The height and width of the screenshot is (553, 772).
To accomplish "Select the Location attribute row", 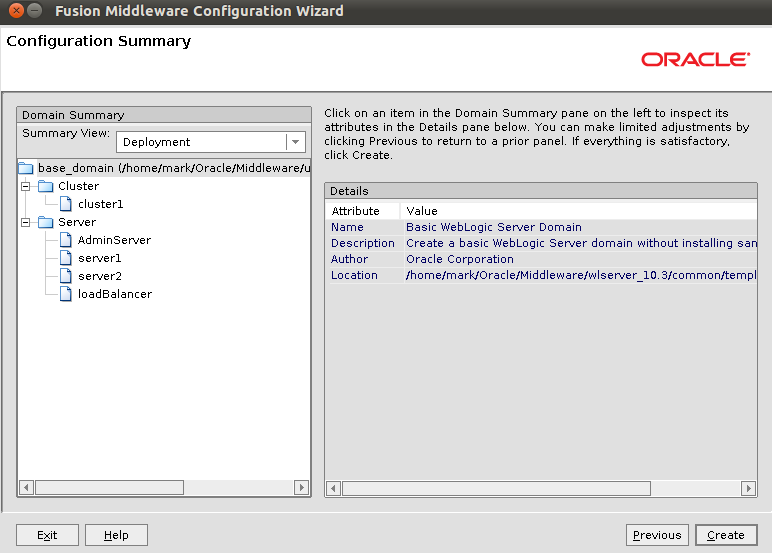I will pyautogui.click(x=354, y=275).
